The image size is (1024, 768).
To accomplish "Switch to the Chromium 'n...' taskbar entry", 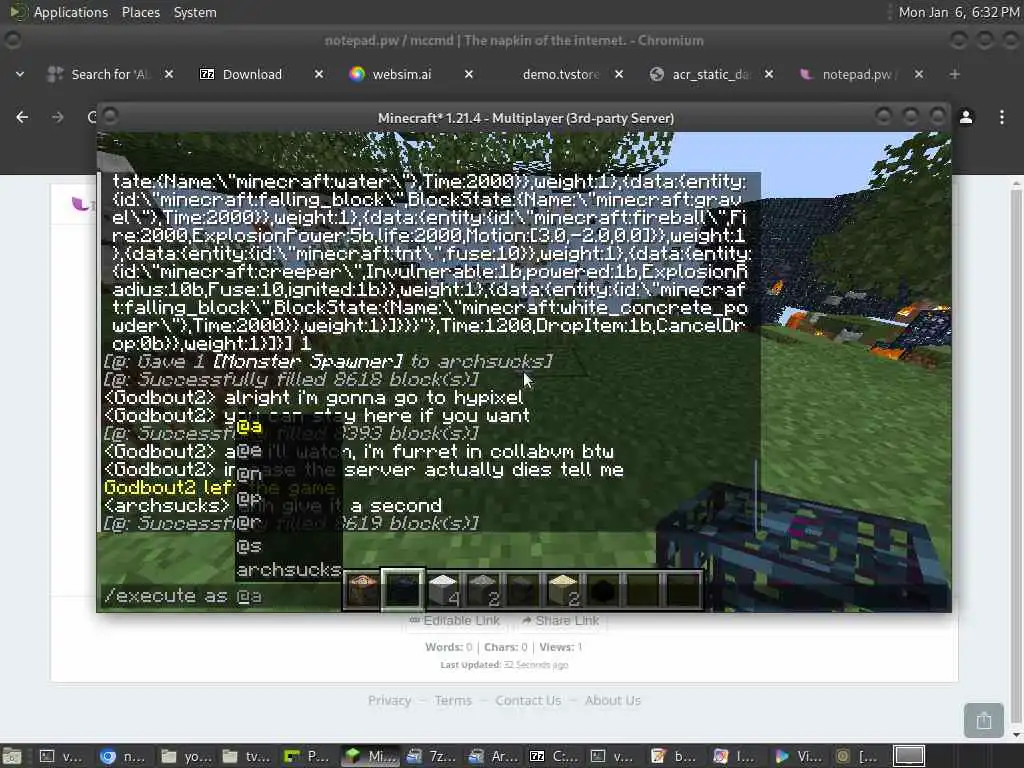I will tap(123, 756).
